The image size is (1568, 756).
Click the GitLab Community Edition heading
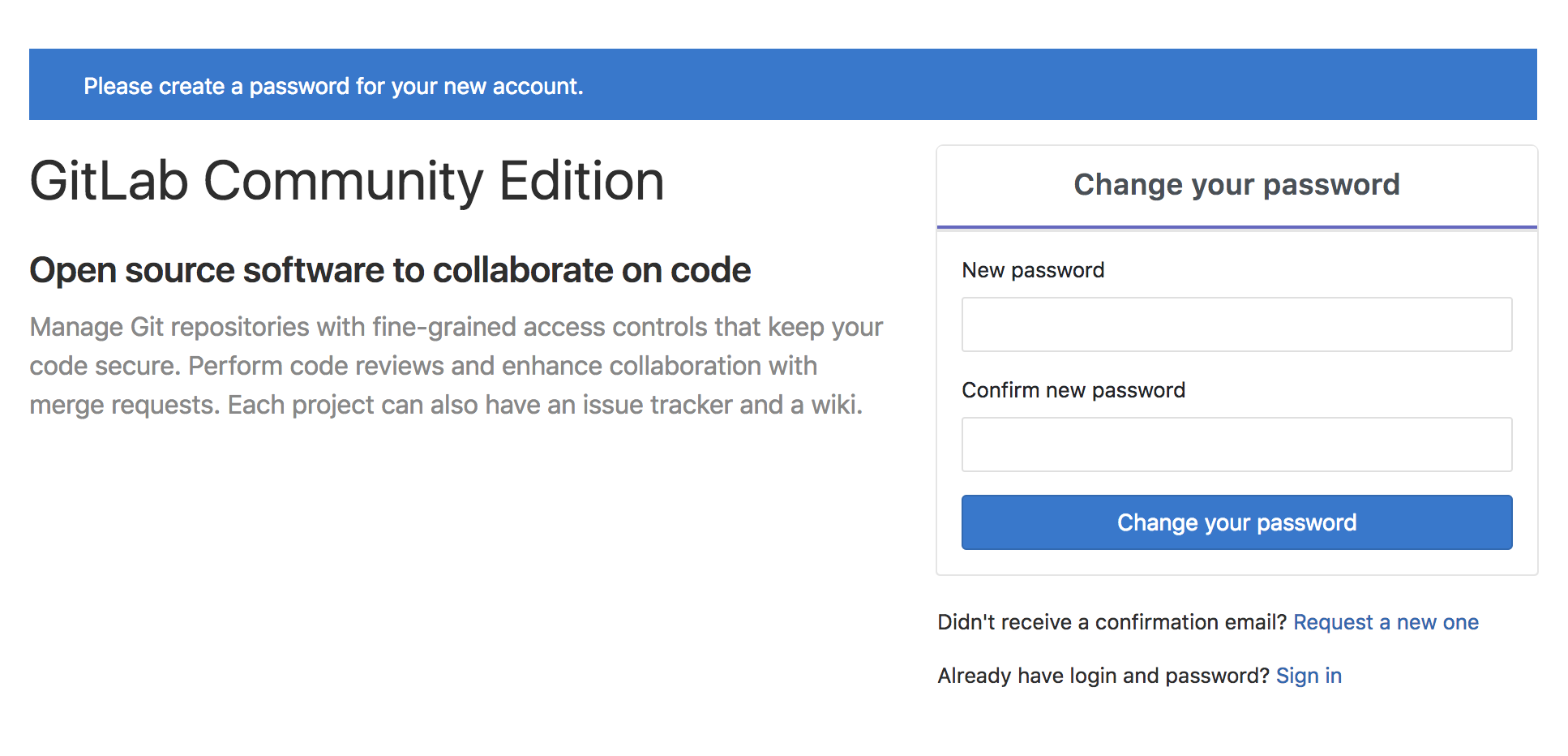347,180
